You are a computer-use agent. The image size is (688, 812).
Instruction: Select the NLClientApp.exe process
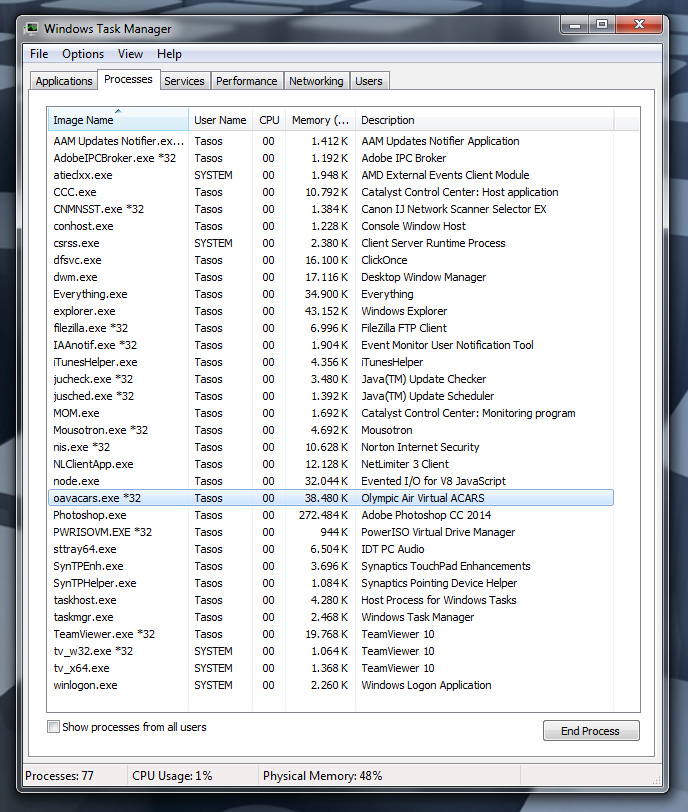[331, 464]
